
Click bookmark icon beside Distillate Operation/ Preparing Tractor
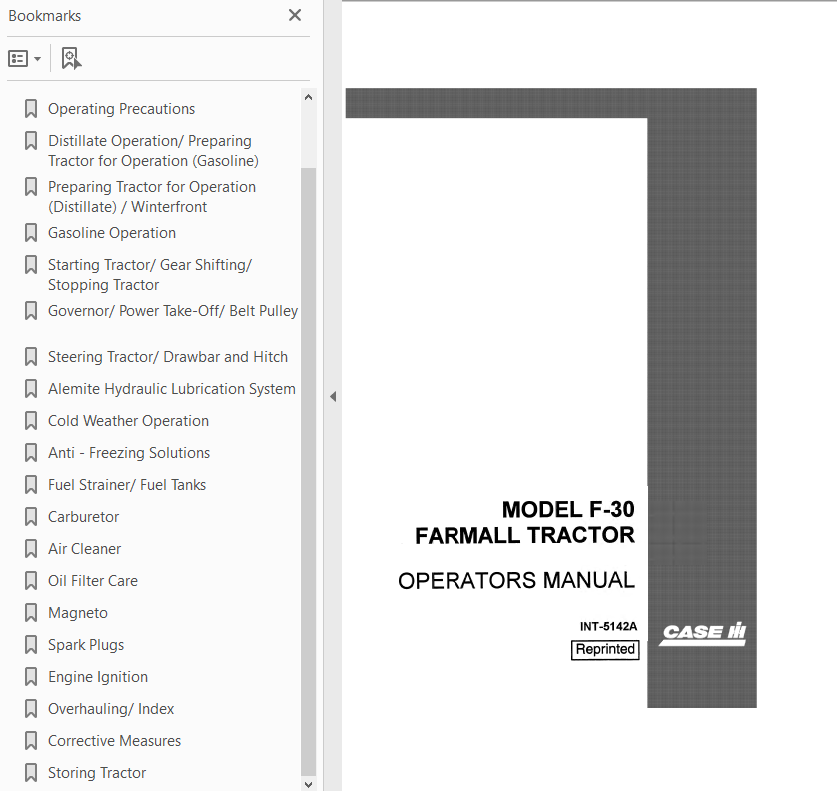(x=31, y=141)
